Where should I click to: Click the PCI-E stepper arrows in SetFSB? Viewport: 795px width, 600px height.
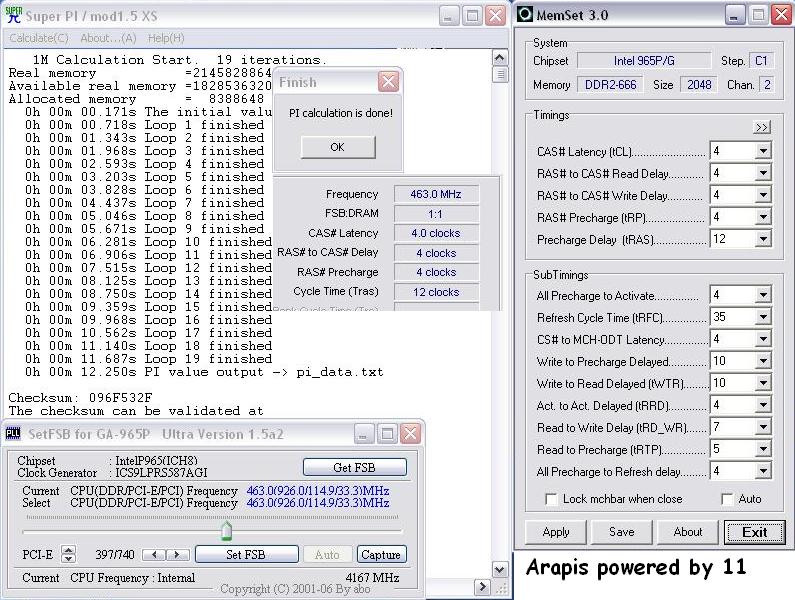point(68,554)
